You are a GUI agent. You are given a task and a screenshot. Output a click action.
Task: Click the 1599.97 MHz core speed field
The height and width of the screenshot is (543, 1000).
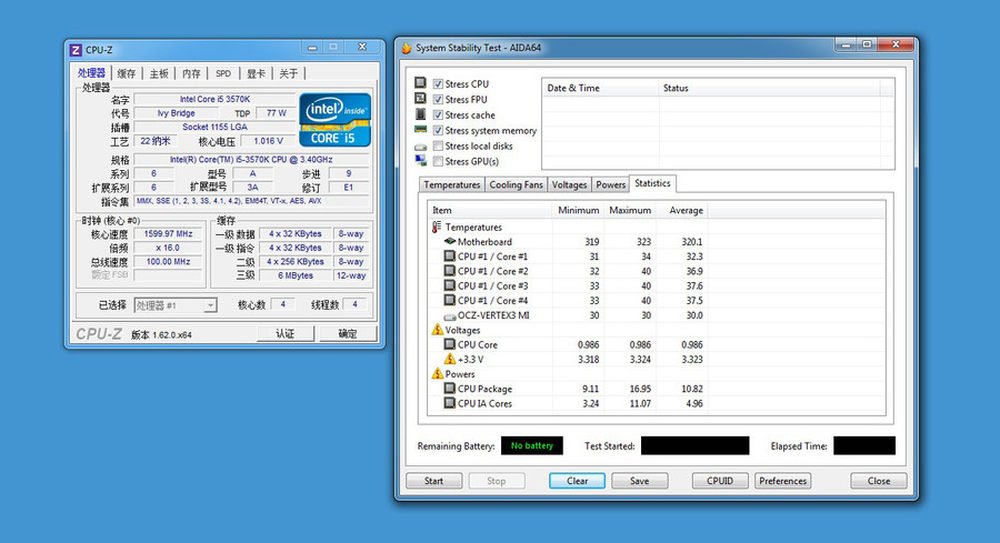click(168, 234)
